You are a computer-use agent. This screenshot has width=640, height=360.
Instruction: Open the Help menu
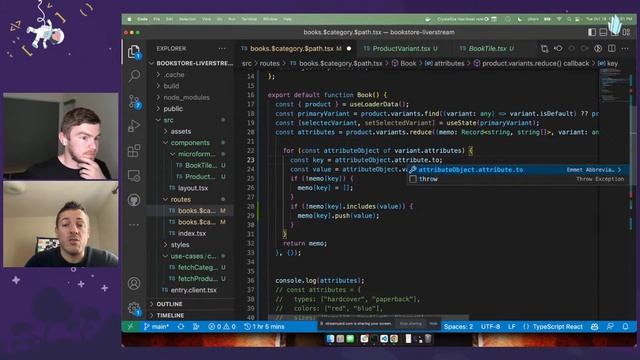click(287, 19)
